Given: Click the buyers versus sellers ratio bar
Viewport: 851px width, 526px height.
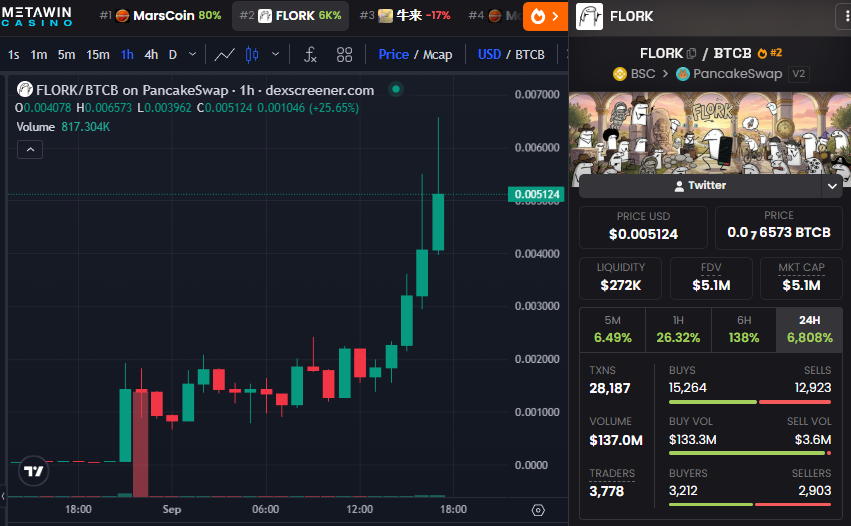Looking at the screenshot, I should [750, 505].
